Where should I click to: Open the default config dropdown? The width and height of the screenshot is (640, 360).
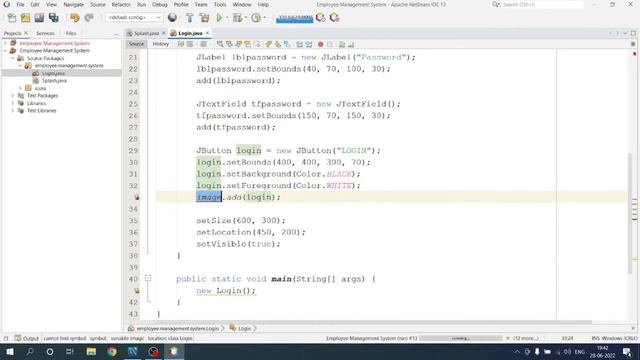134,18
